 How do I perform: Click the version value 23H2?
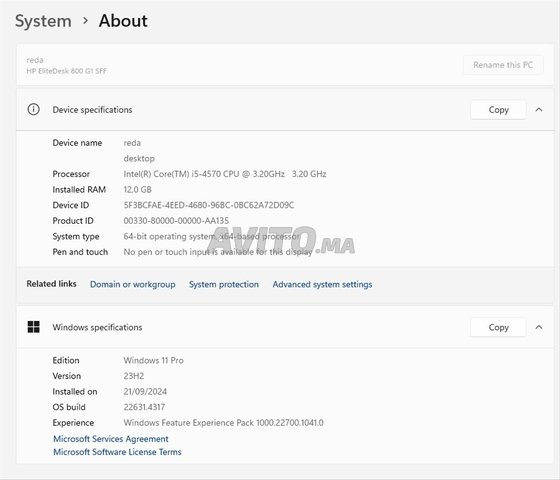(x=134, y=376)
